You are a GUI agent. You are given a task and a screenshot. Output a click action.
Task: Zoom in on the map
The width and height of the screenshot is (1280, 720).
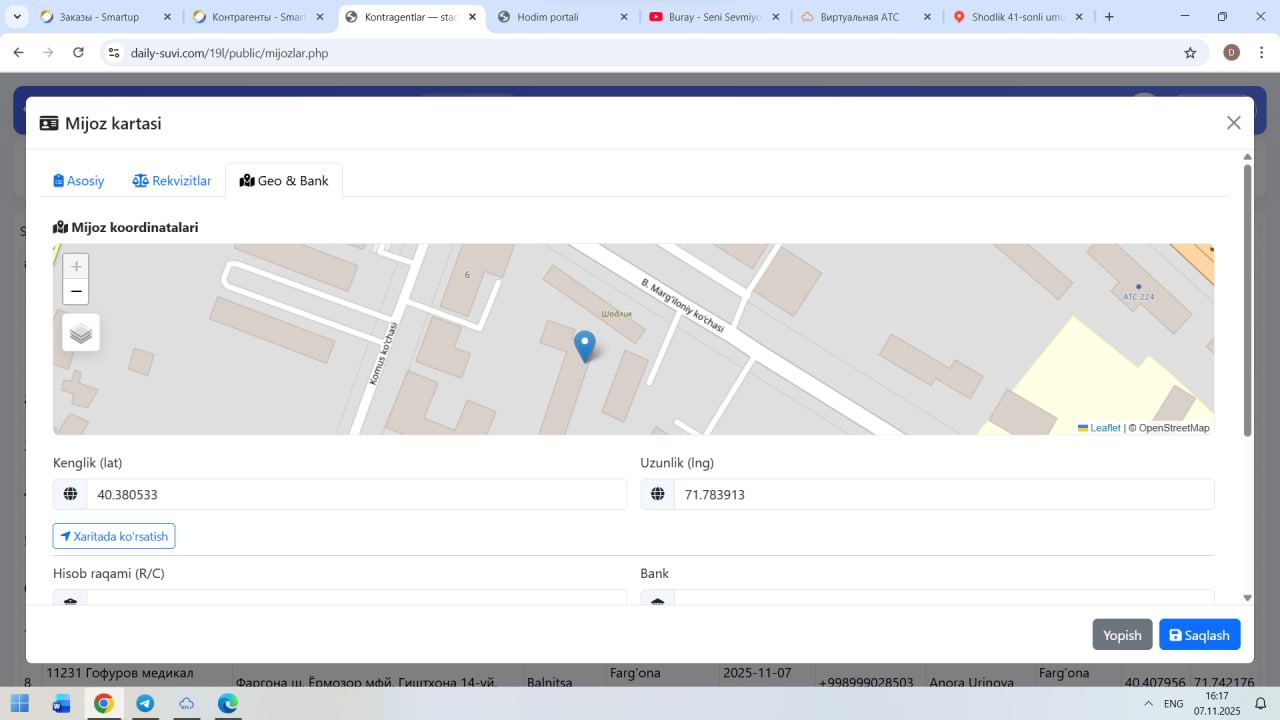[x=76, y=267]
